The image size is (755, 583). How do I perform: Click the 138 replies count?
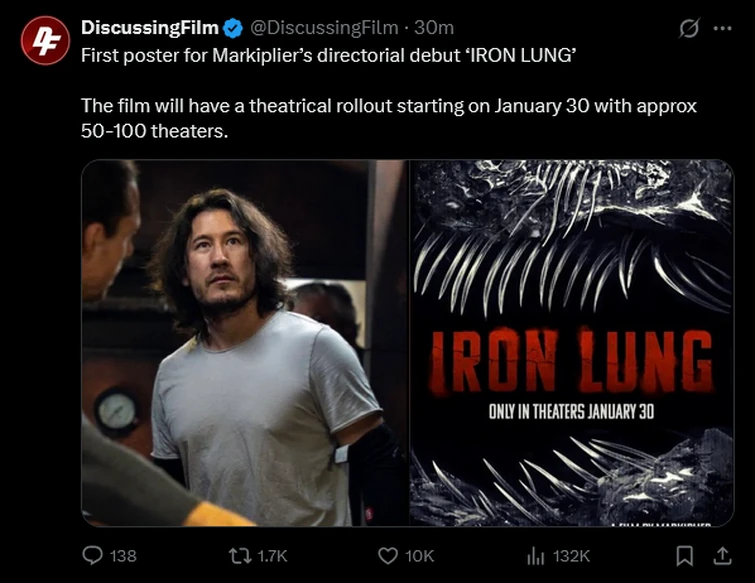tap(122, 555)
